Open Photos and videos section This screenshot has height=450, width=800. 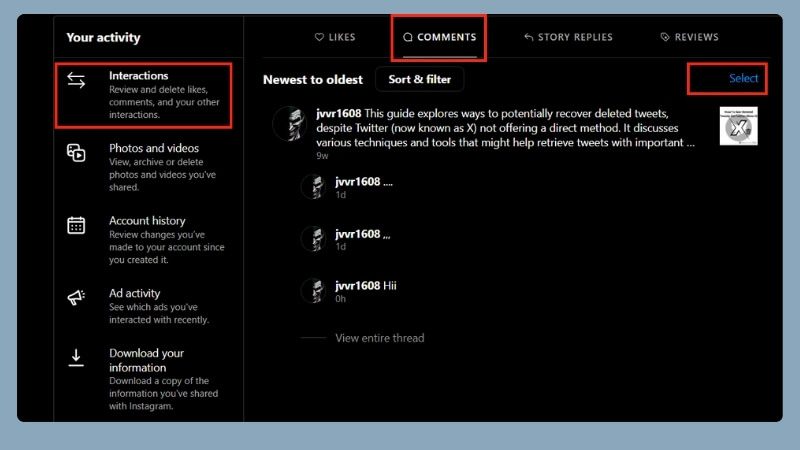click(x=154, y=148)
